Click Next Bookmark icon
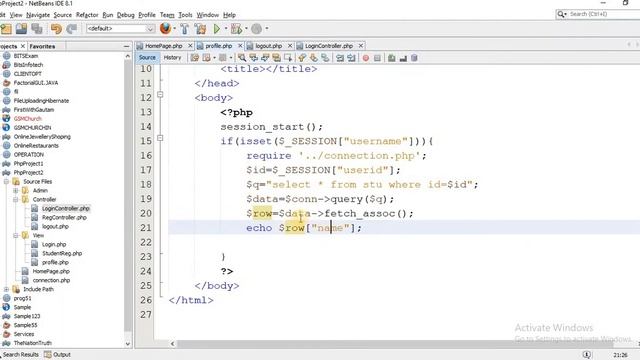 coord(313,58)
